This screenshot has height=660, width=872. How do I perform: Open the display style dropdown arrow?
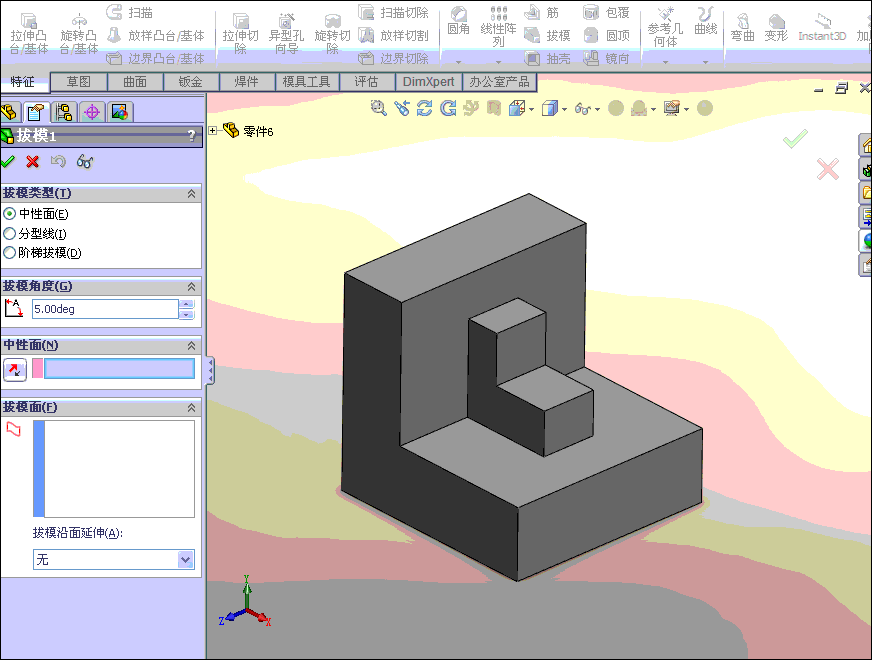564,109
